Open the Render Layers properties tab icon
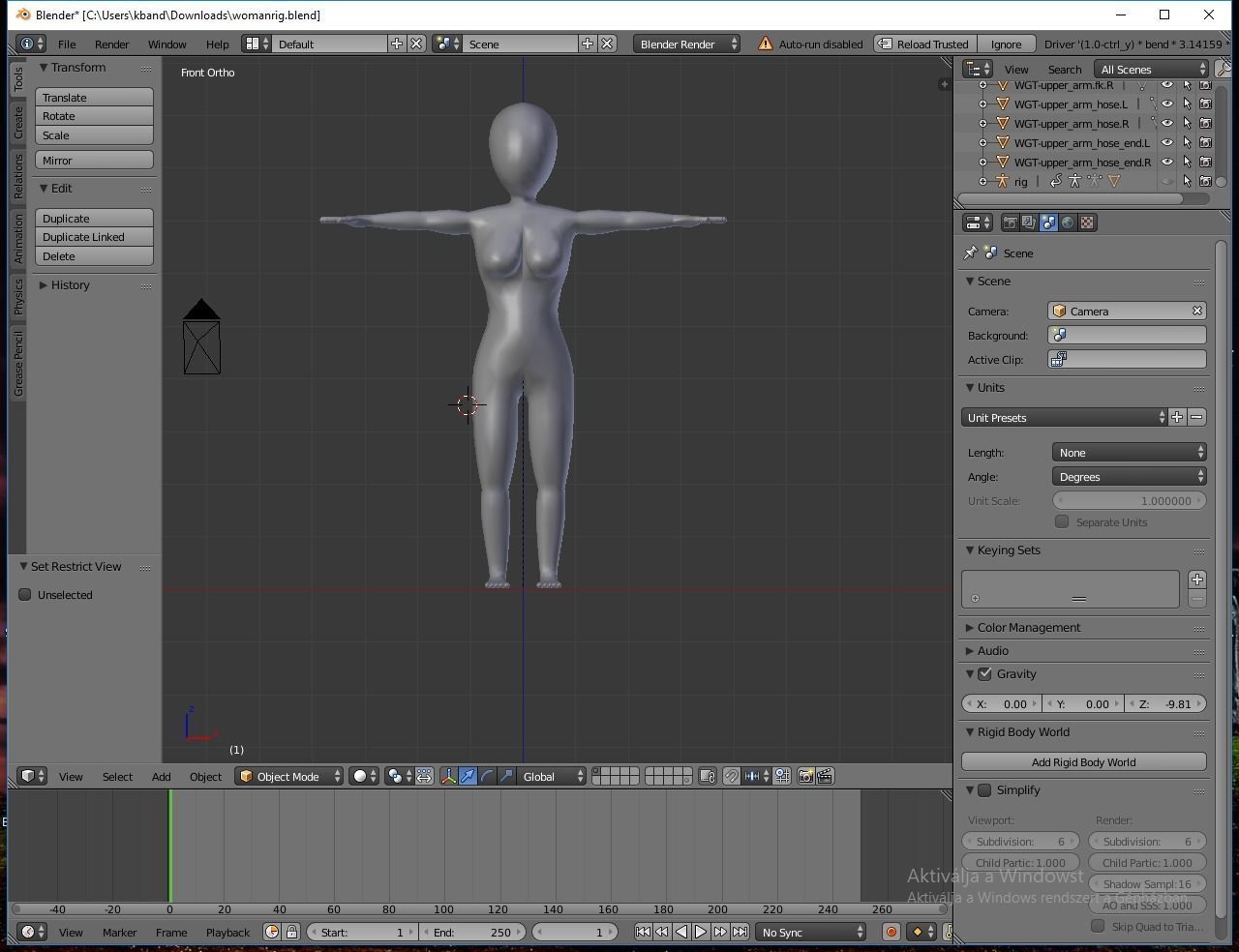Screen dimensions: 1239x952 1029,223
